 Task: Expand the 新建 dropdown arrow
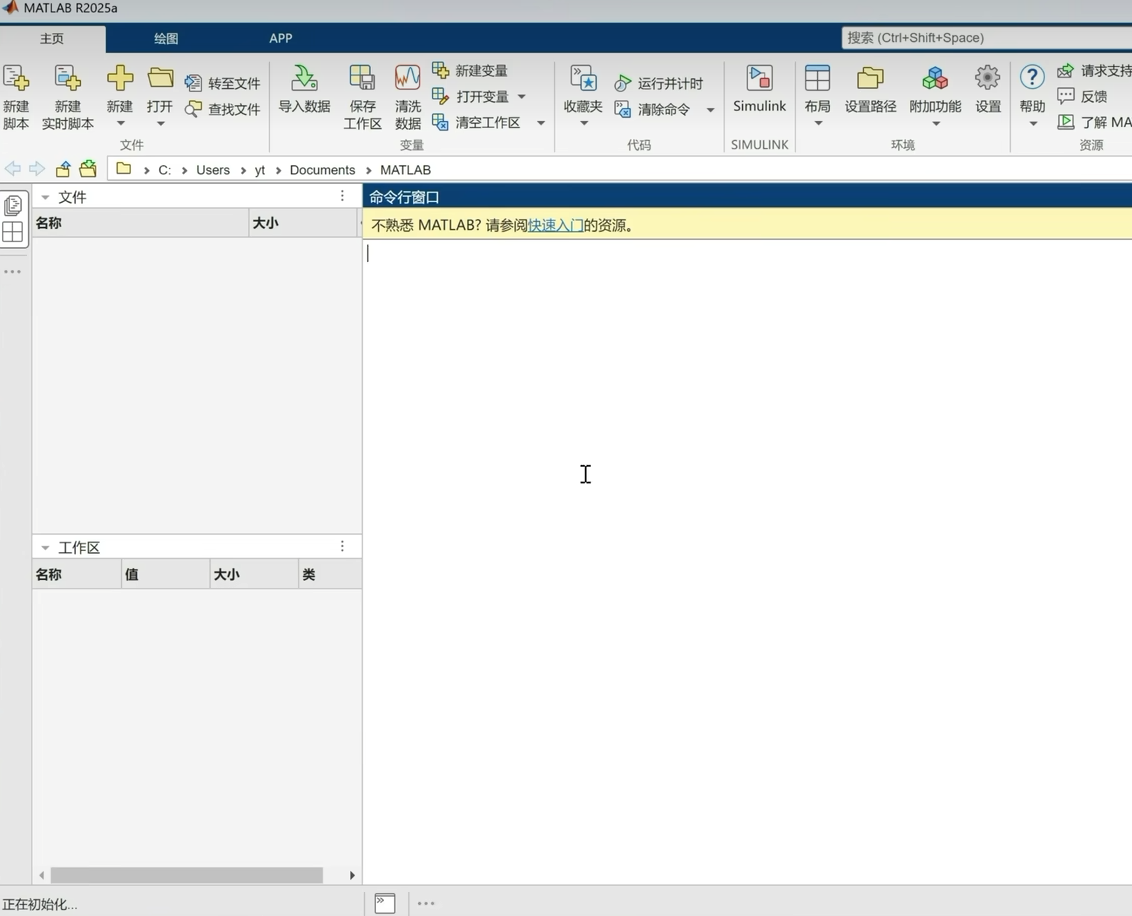click(121, 123)
